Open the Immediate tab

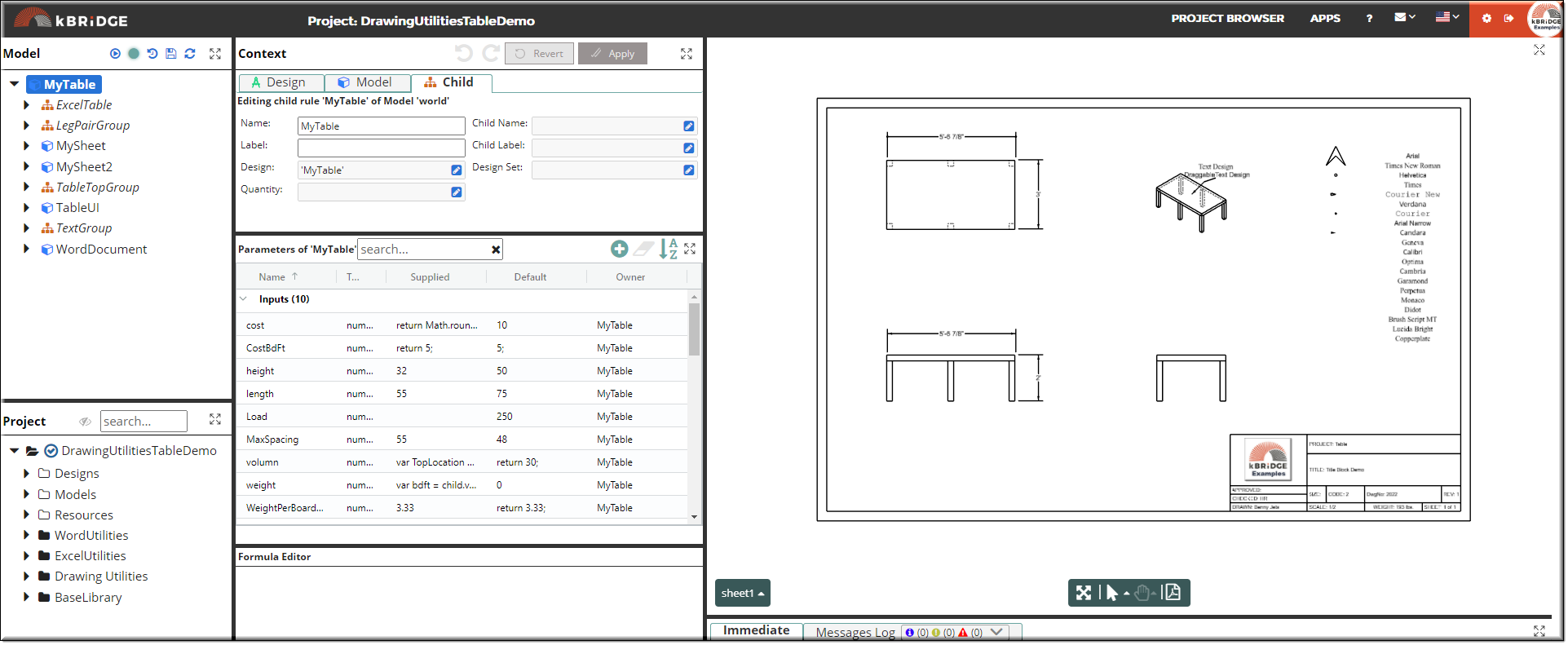(756, 630)
